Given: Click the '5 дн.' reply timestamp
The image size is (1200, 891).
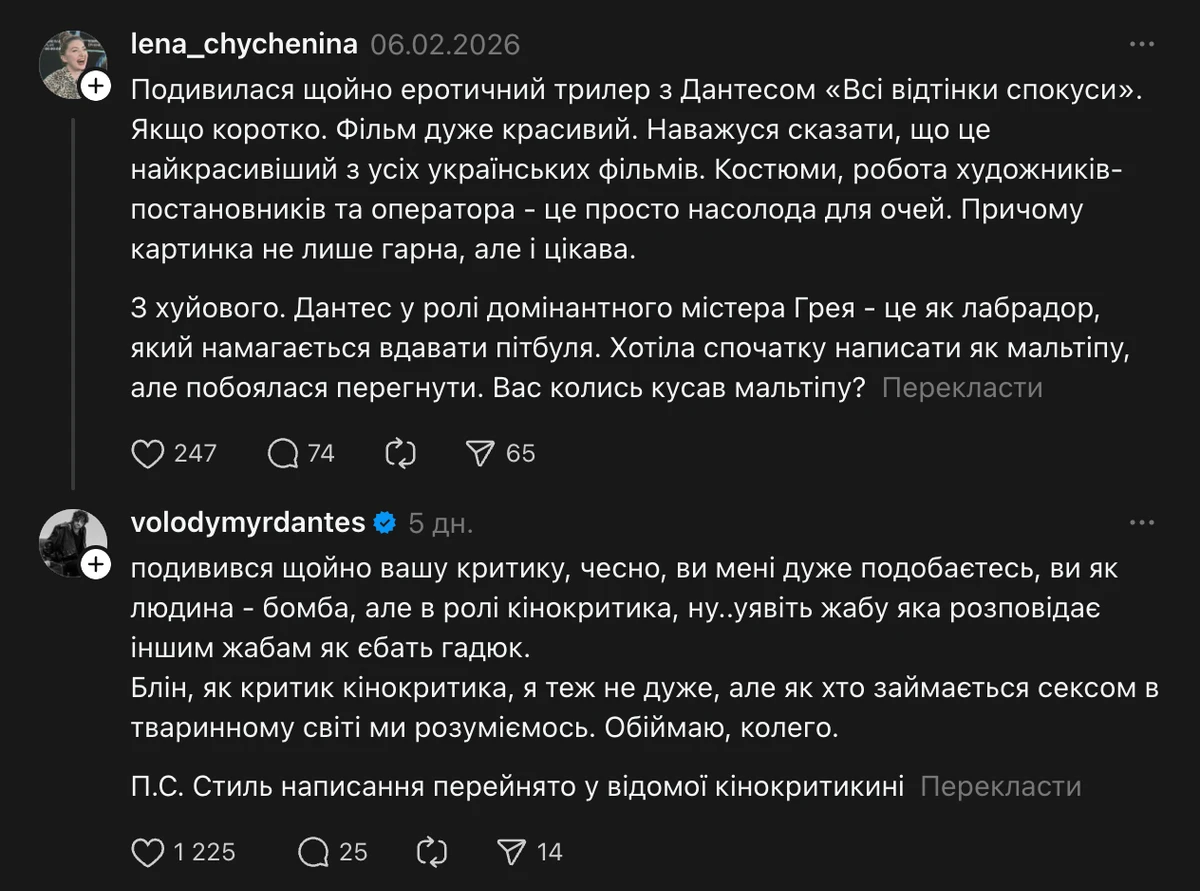Looking at the screenshot, I should [x=441, y=523].
